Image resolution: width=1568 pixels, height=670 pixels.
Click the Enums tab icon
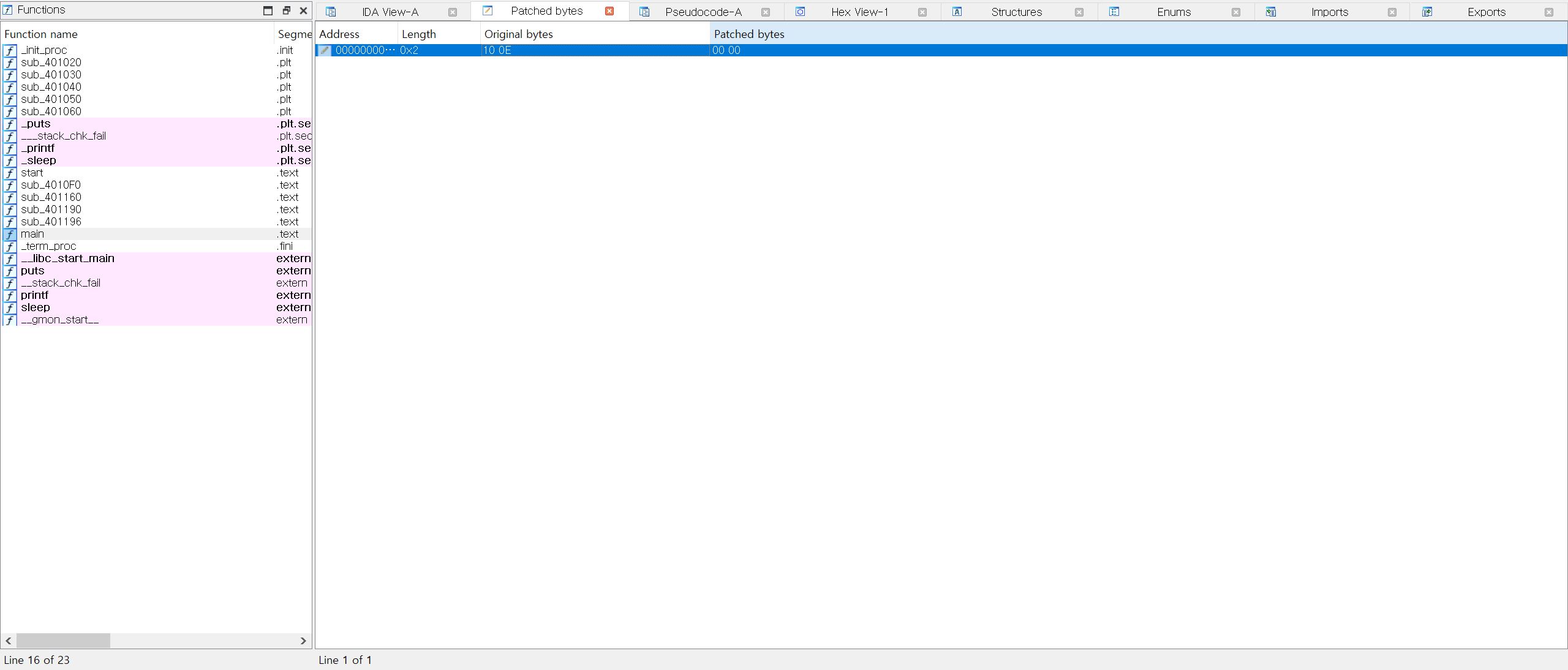(x=1114, y=12)
